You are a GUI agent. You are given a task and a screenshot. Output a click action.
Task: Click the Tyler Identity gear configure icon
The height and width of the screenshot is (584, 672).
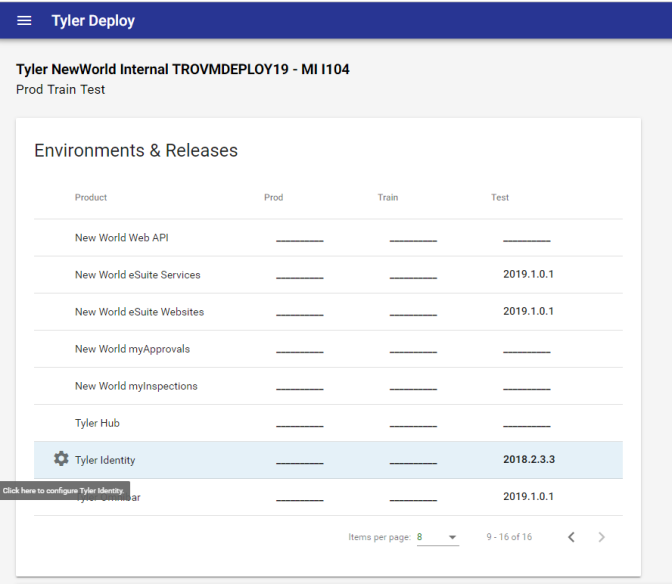[x=61, y=459]
